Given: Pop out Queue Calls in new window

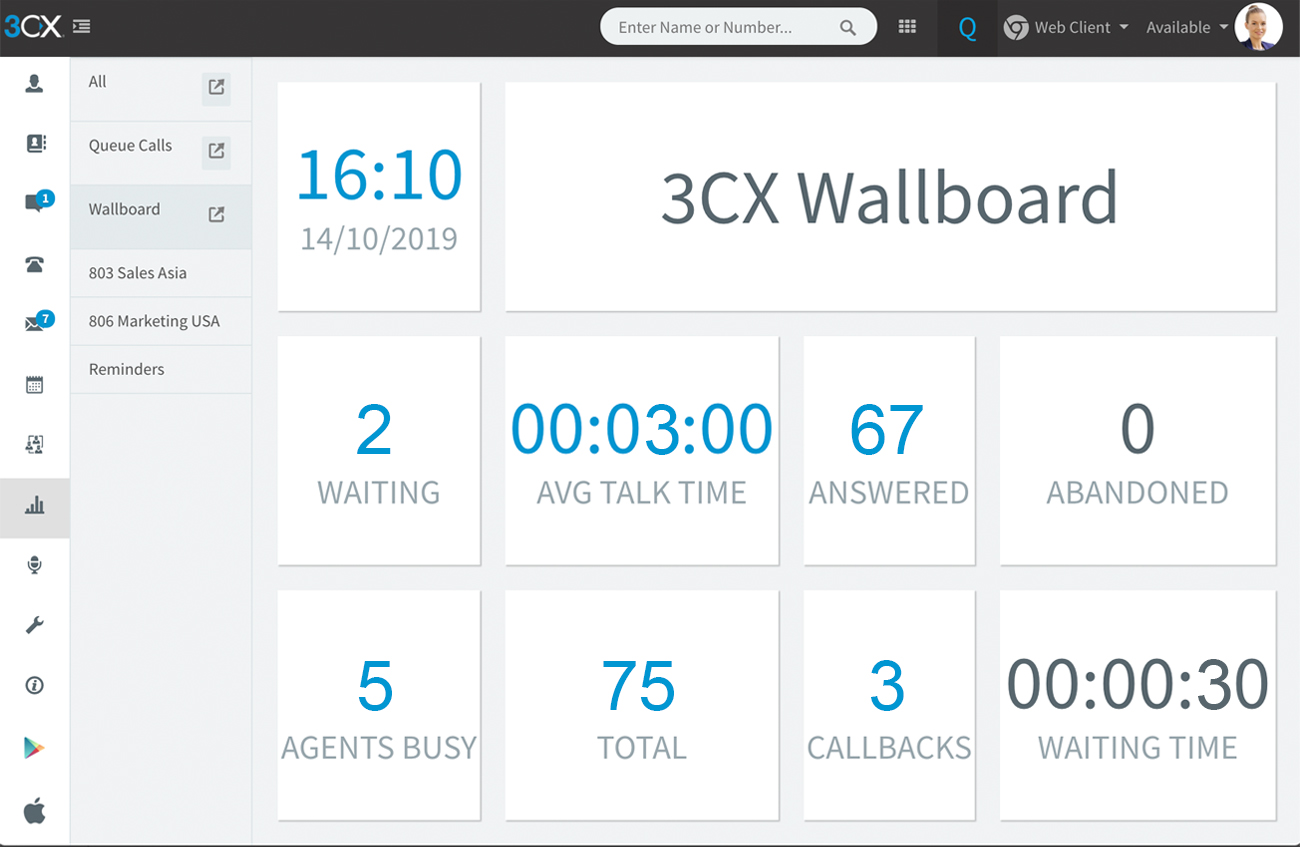Looking at the screenshot, I should 216,151.
